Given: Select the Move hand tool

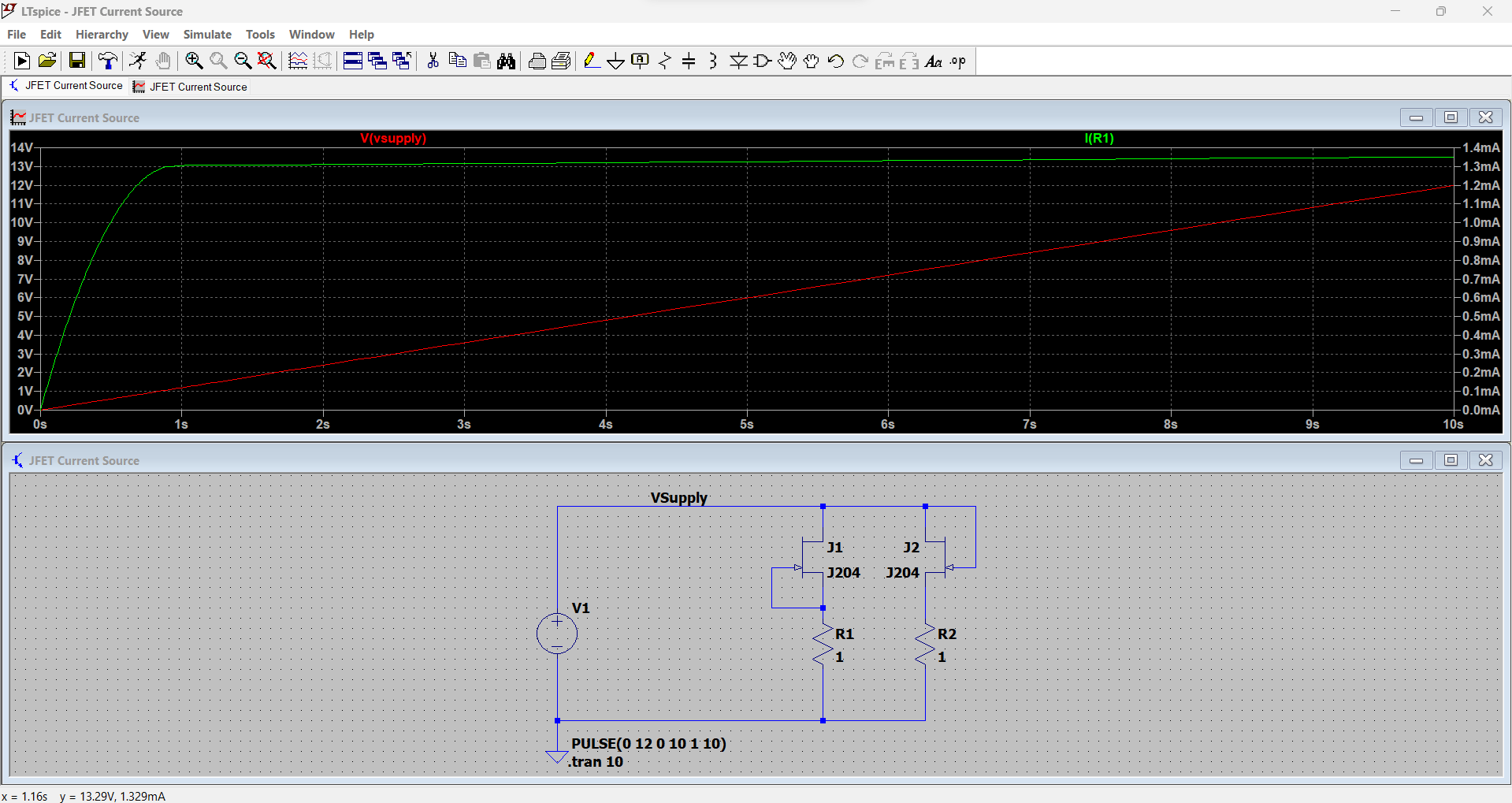Looking at the screenshot, I should (x=787, y=61).
